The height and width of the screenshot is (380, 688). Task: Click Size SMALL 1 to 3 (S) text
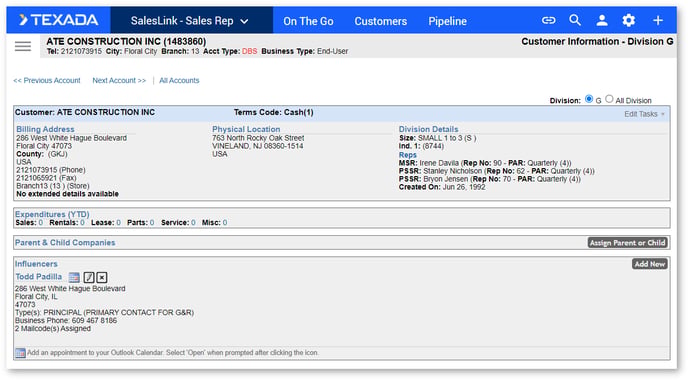coord(437,138)
